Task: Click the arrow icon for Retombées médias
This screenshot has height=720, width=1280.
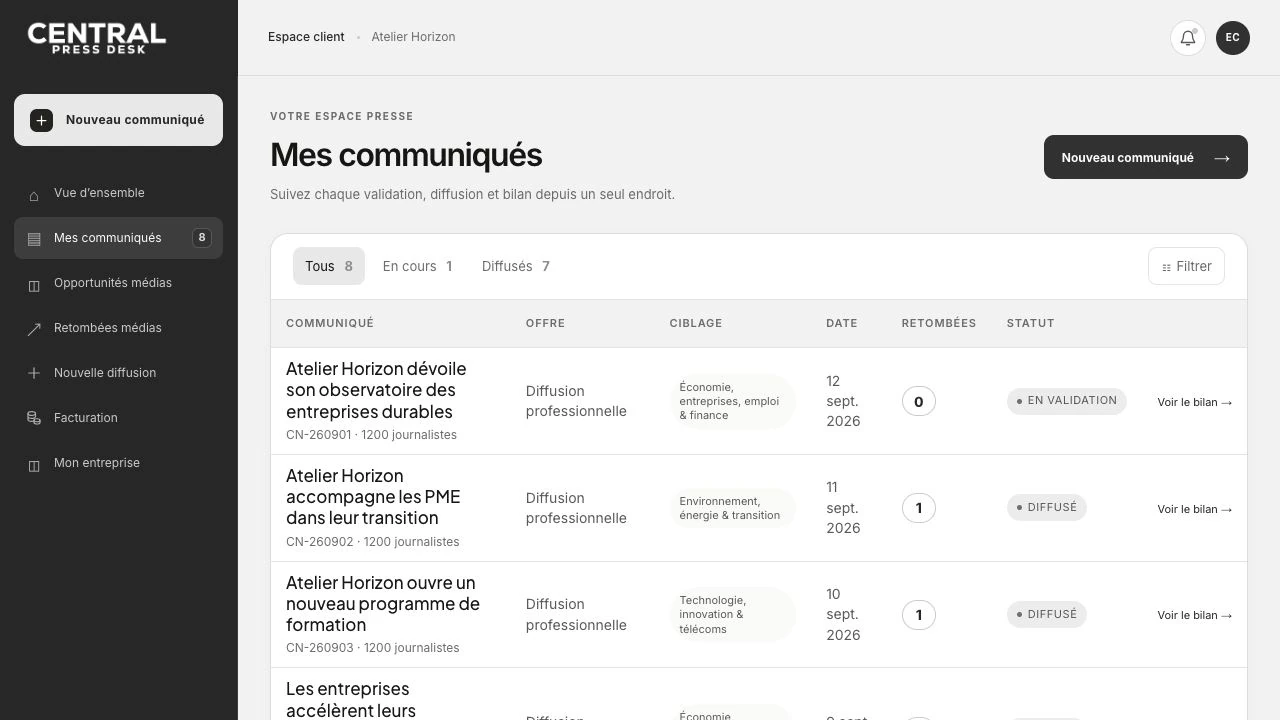Action: click(34, 329)
